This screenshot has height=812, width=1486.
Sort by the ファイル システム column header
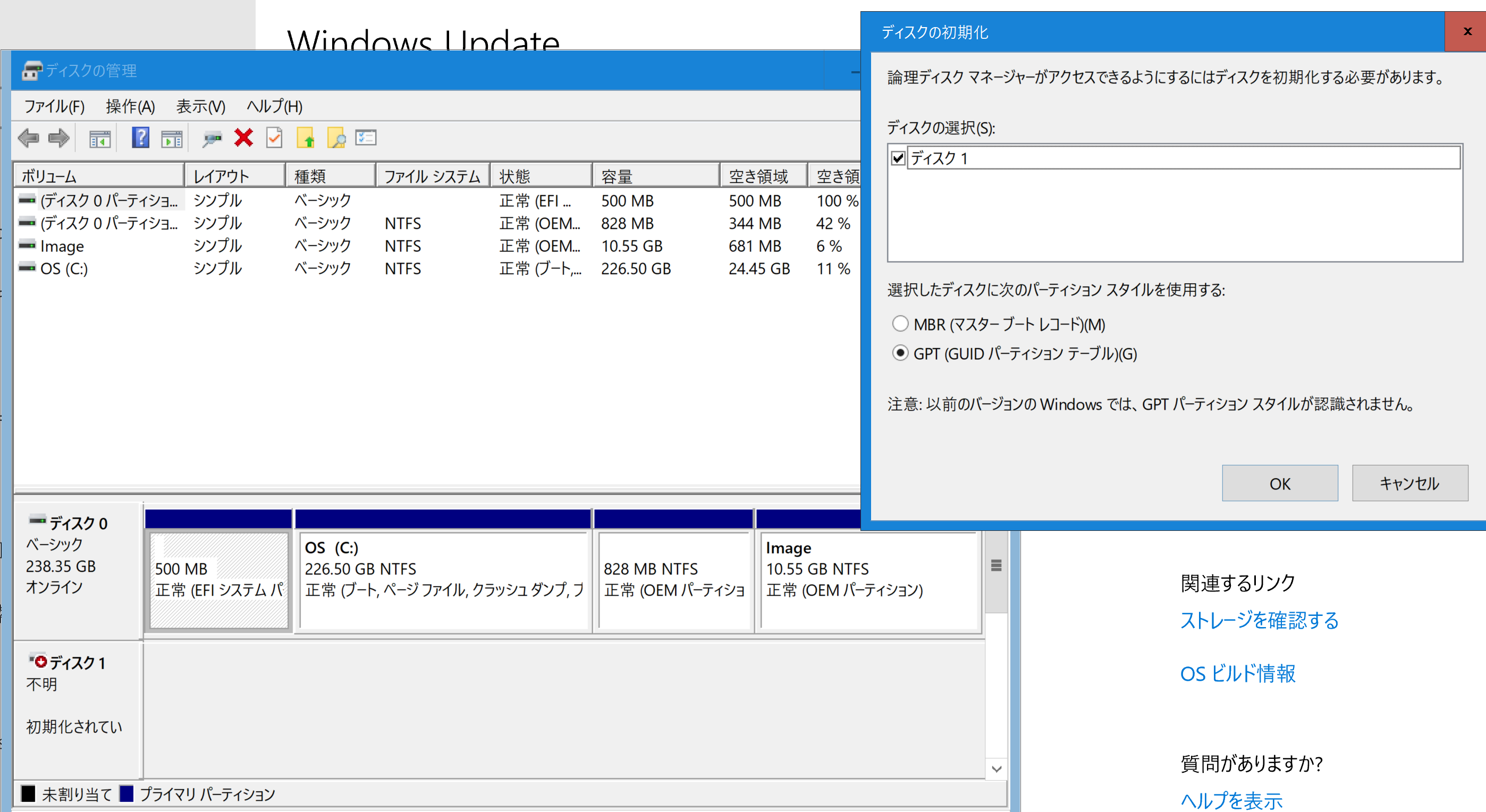pos(432,176)
